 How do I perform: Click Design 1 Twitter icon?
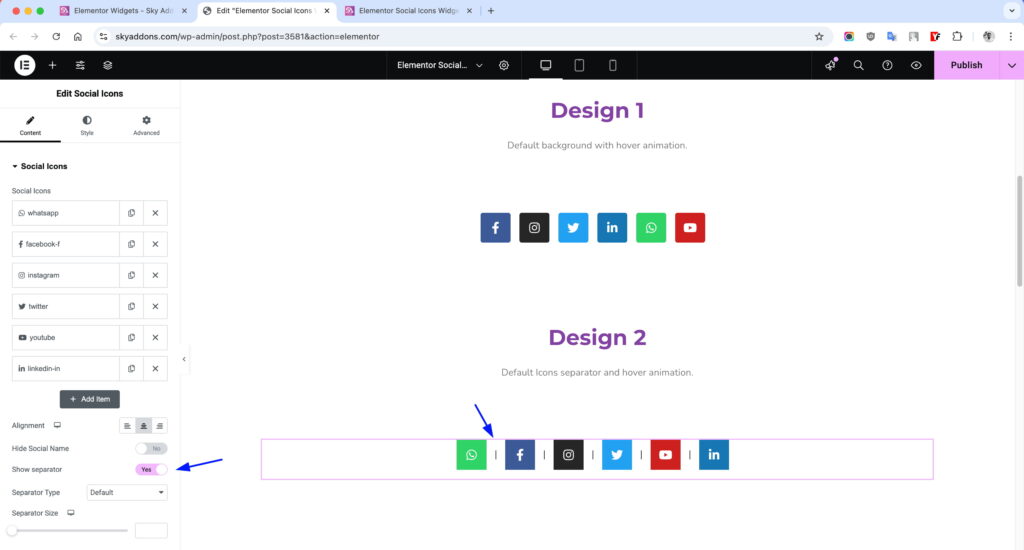pos(573,228)
